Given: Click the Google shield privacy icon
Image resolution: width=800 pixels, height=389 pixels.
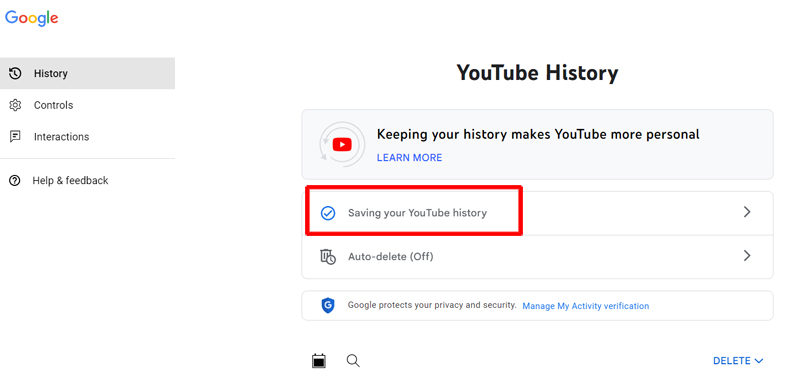Looking at the screenshot, I should pyautogui.click(x=328, y=305).
